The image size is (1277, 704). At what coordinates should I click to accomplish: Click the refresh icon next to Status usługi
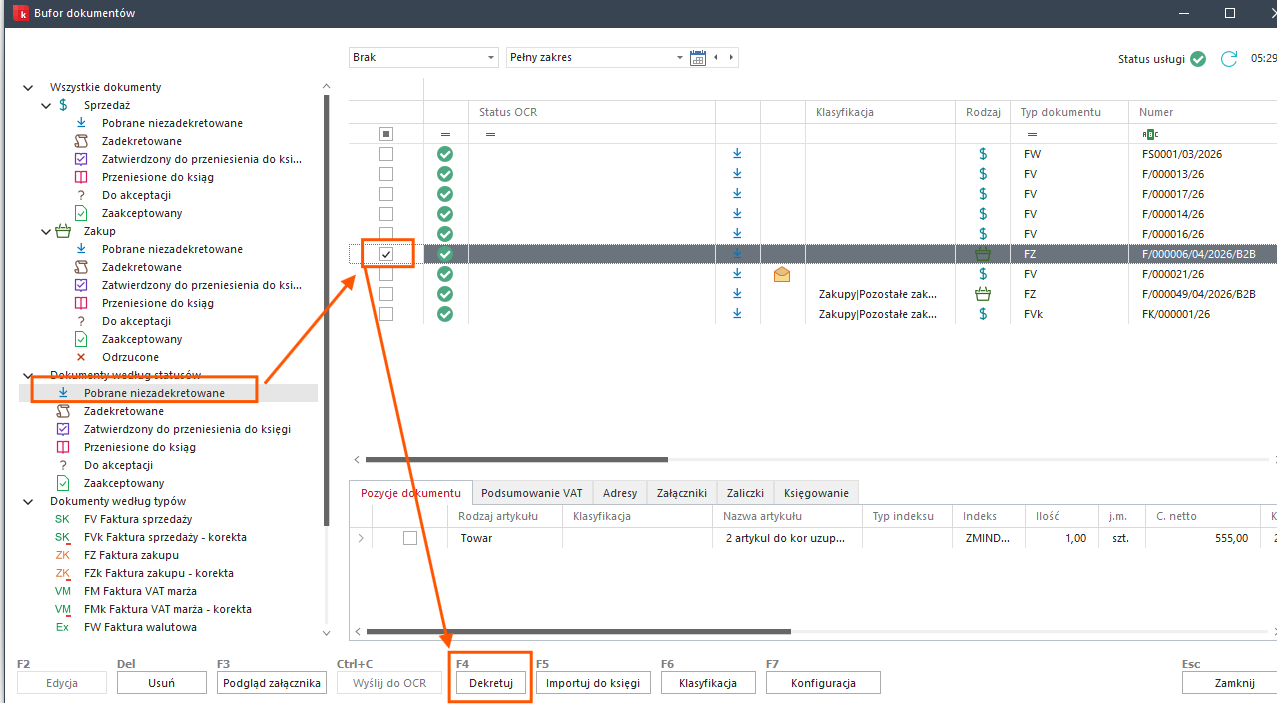(x=1229, y=59)
